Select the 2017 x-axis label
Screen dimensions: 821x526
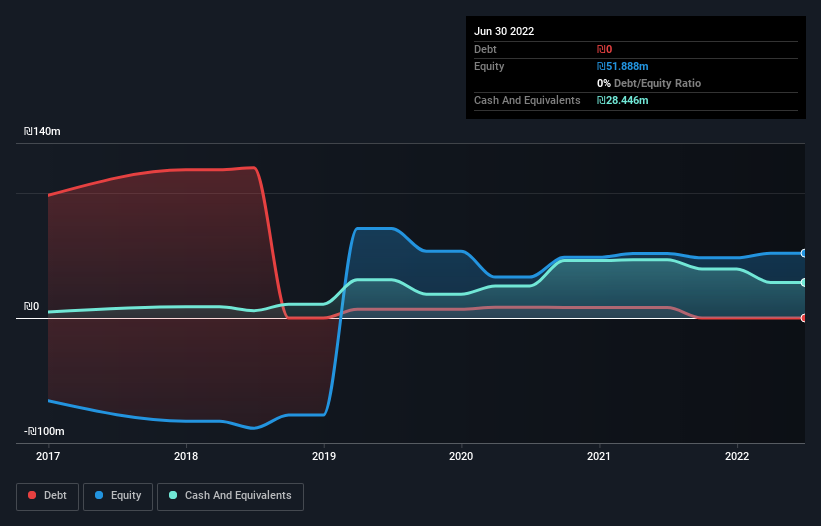pyautogui.click(x=48, y=456)
